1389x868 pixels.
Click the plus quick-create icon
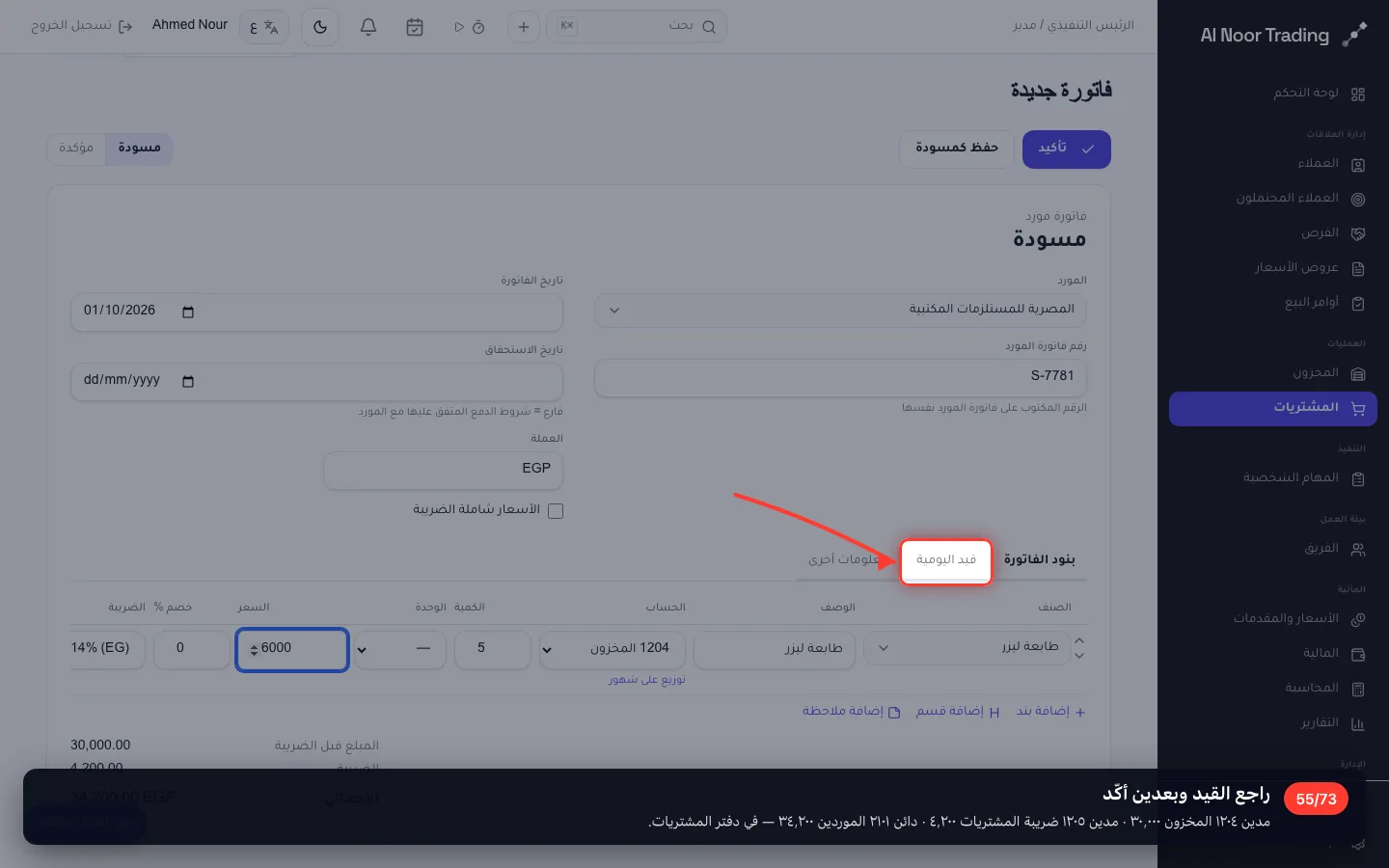(x=524, y=27)
